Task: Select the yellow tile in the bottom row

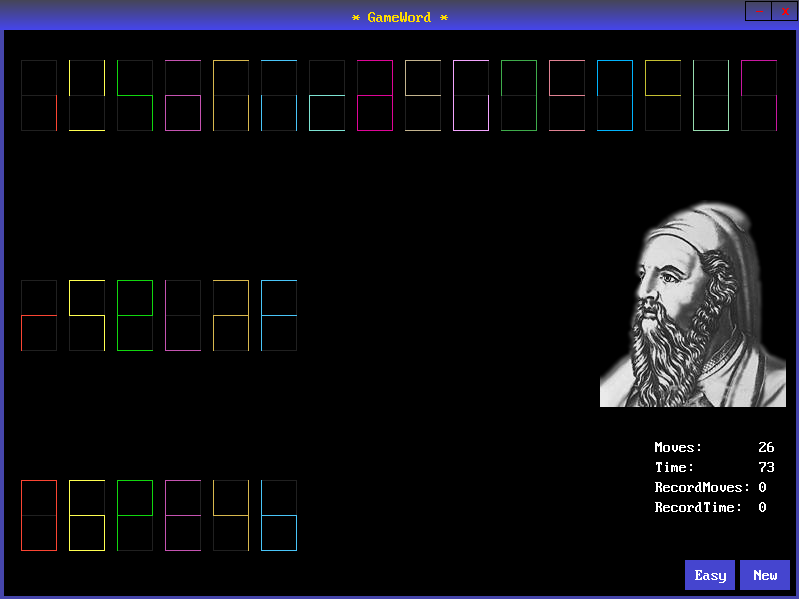Action: point(87,515)
